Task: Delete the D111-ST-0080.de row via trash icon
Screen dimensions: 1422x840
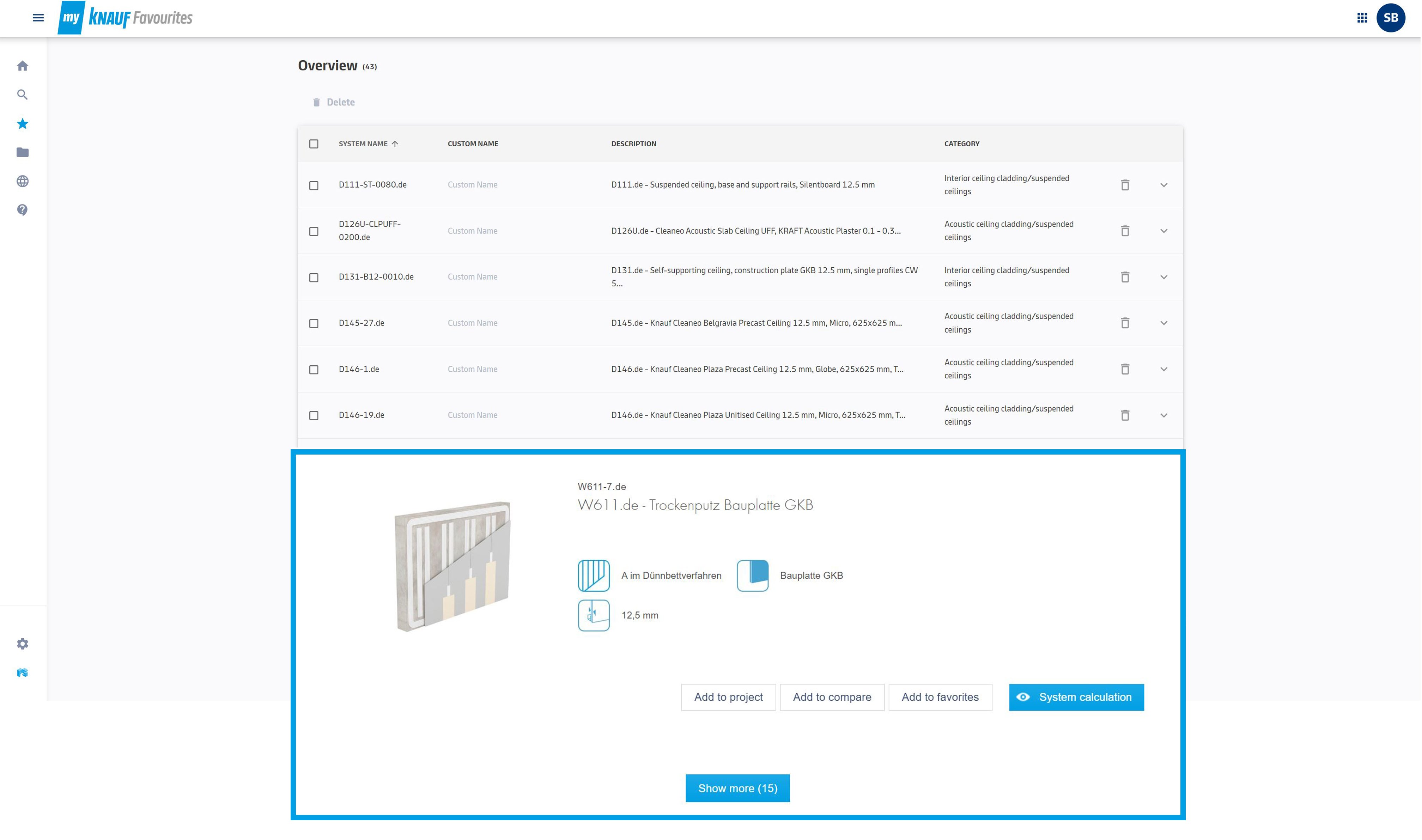Action: tap(1125, 185)
